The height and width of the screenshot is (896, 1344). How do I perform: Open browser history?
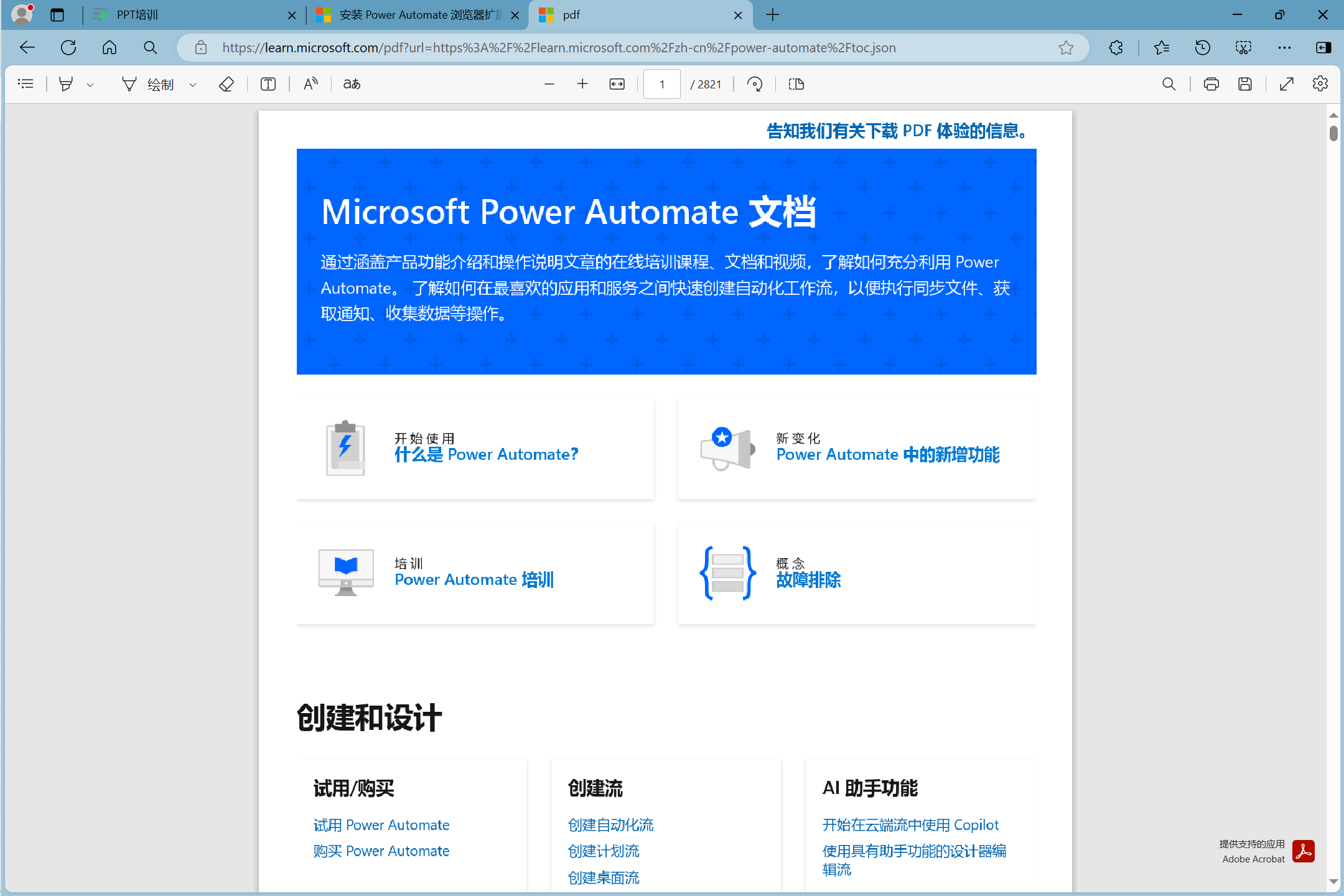[1202, 48]
